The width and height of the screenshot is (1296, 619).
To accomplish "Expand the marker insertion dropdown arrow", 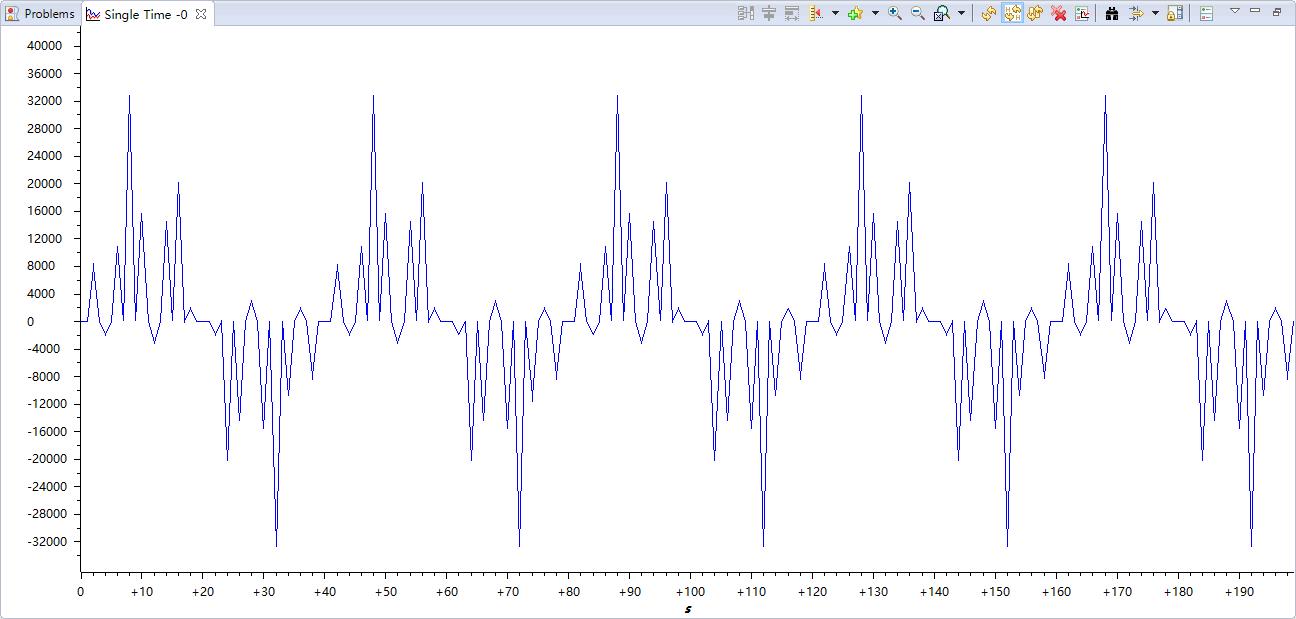I will click(874, 13).
